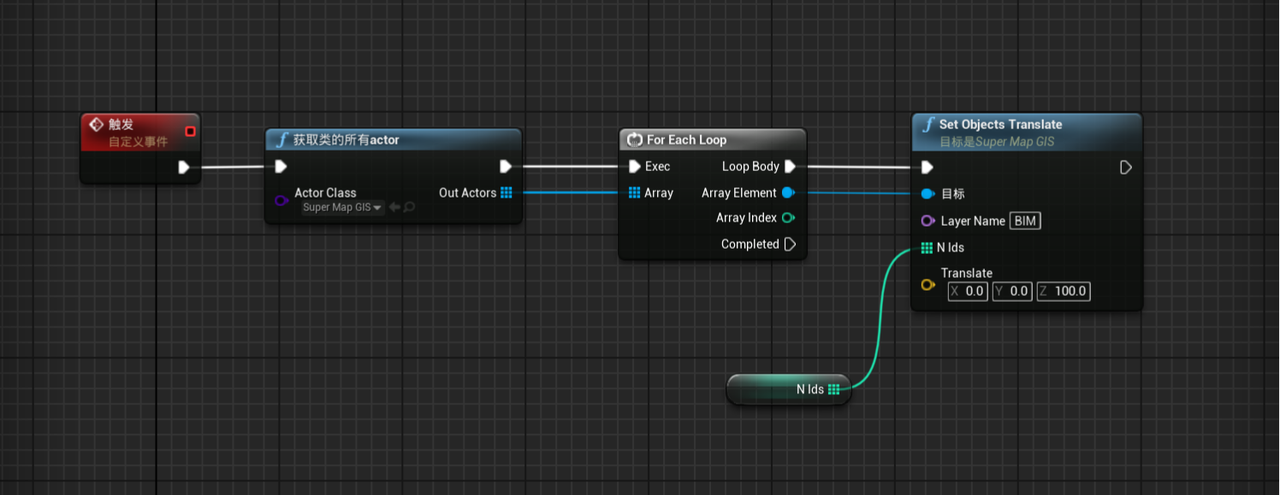Screen dimensions: 1280x495
Task: Click the green Array Index output pin
Action: [x=788, y=218]
